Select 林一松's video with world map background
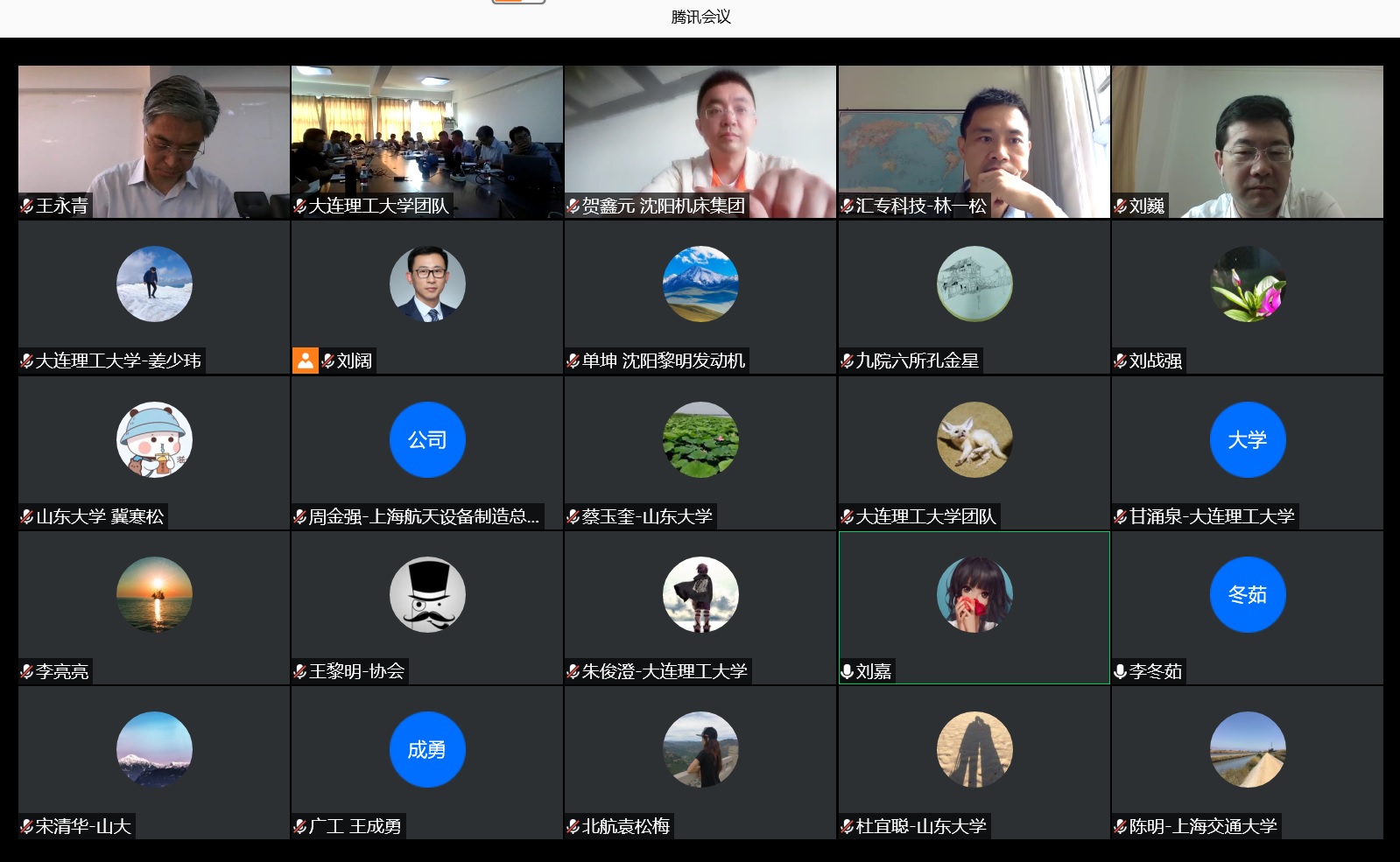 [974, 142]
